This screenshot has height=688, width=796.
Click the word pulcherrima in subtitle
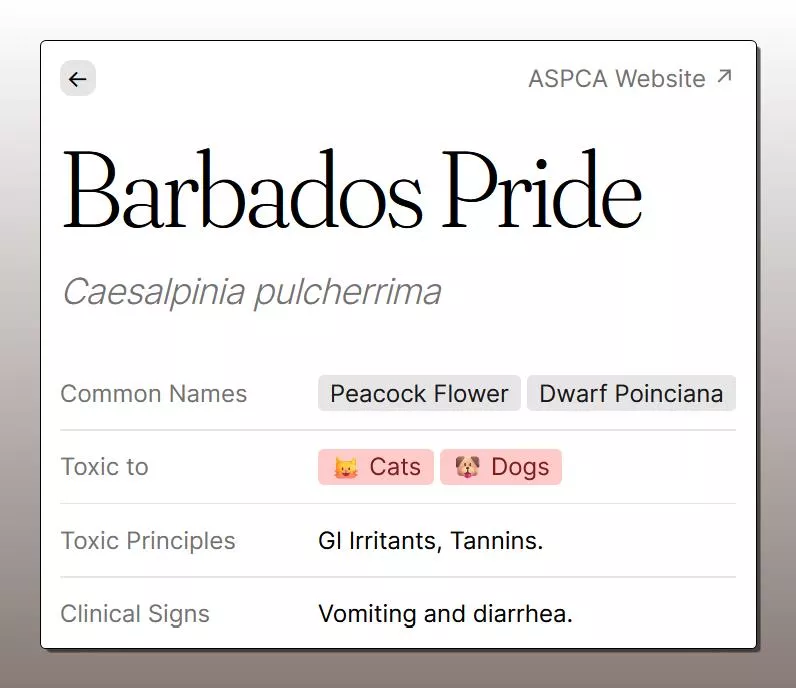coord(347,293)
